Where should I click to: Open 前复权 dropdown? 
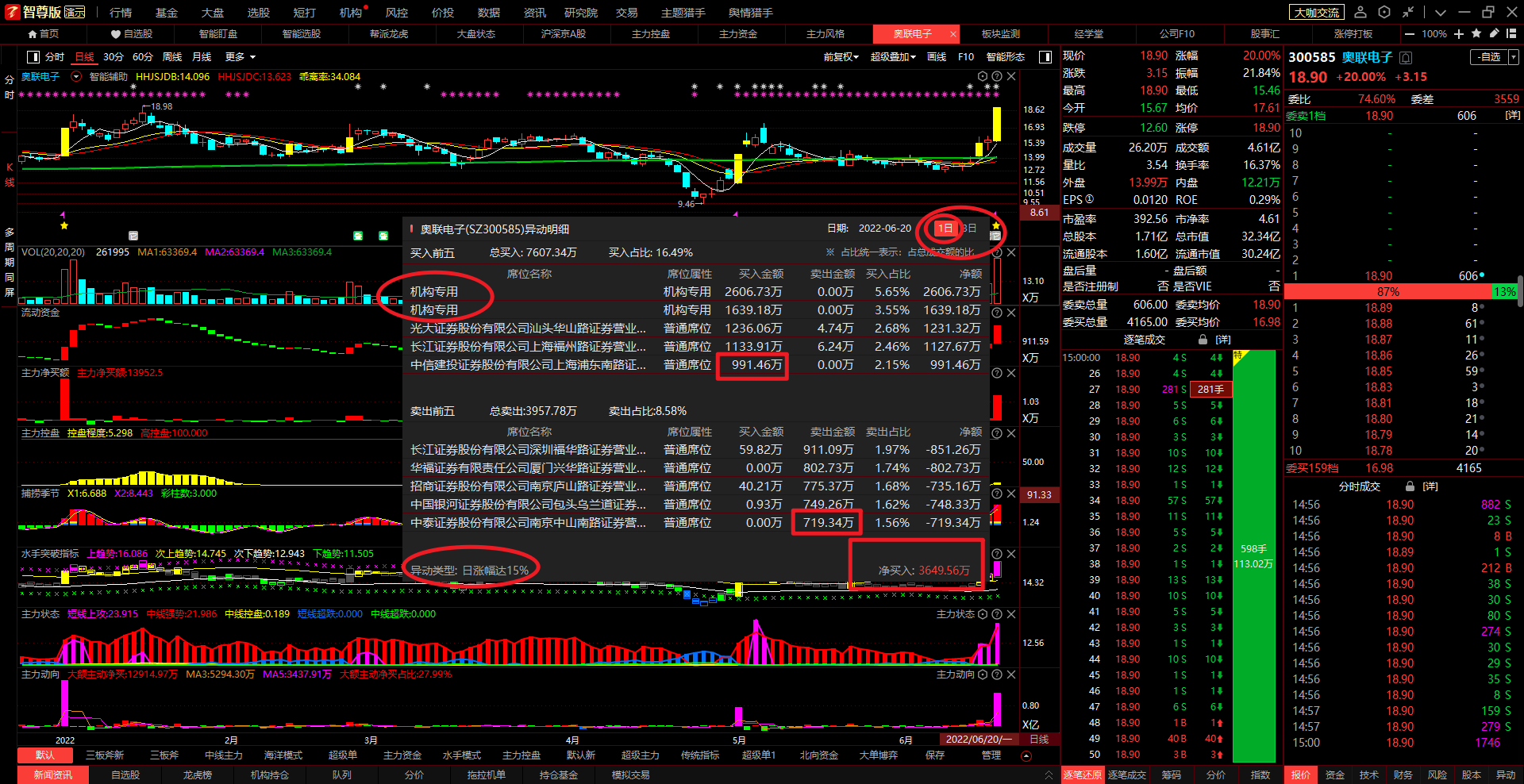pyautogui.click(x=841, y=57)
